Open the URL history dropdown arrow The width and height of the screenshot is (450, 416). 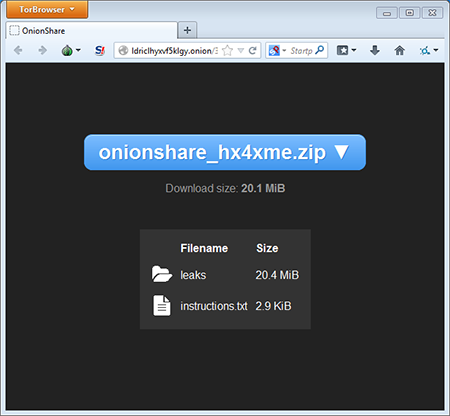pos(241,51)
